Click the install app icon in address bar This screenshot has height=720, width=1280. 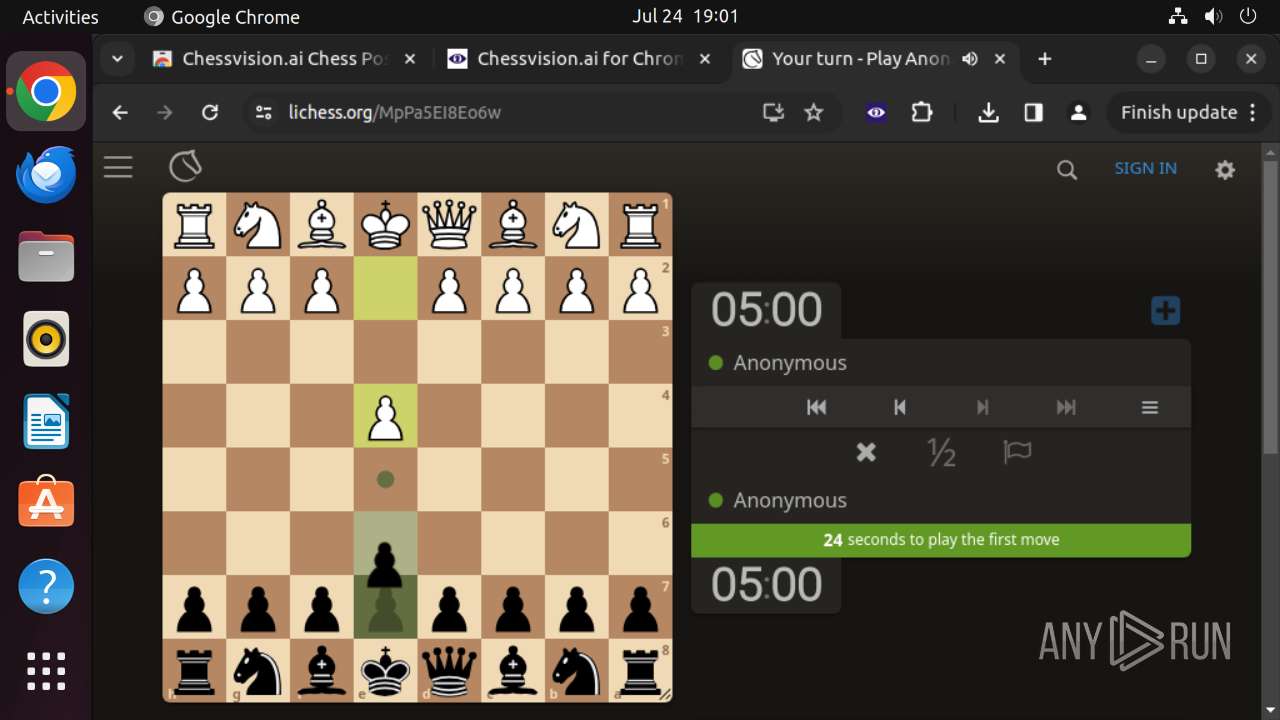tap(773, 113)
